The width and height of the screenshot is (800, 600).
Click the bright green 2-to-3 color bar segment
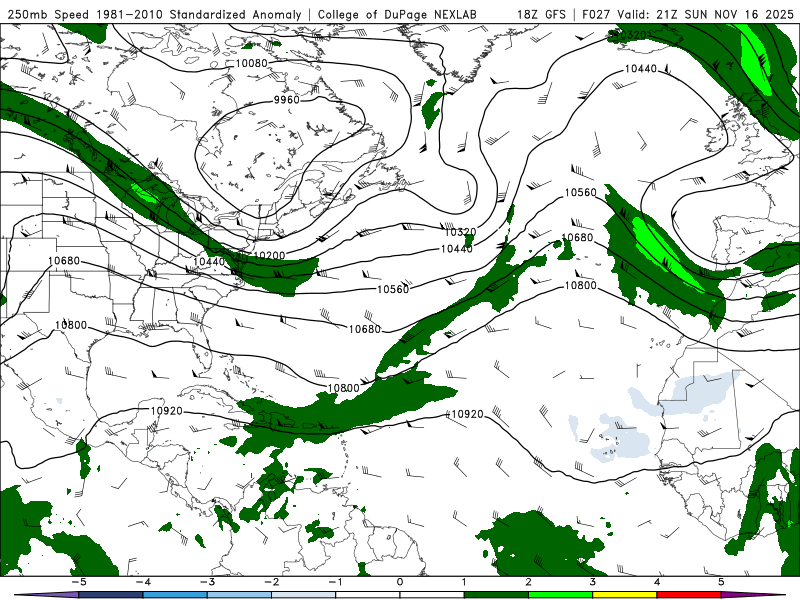(560, 595)
